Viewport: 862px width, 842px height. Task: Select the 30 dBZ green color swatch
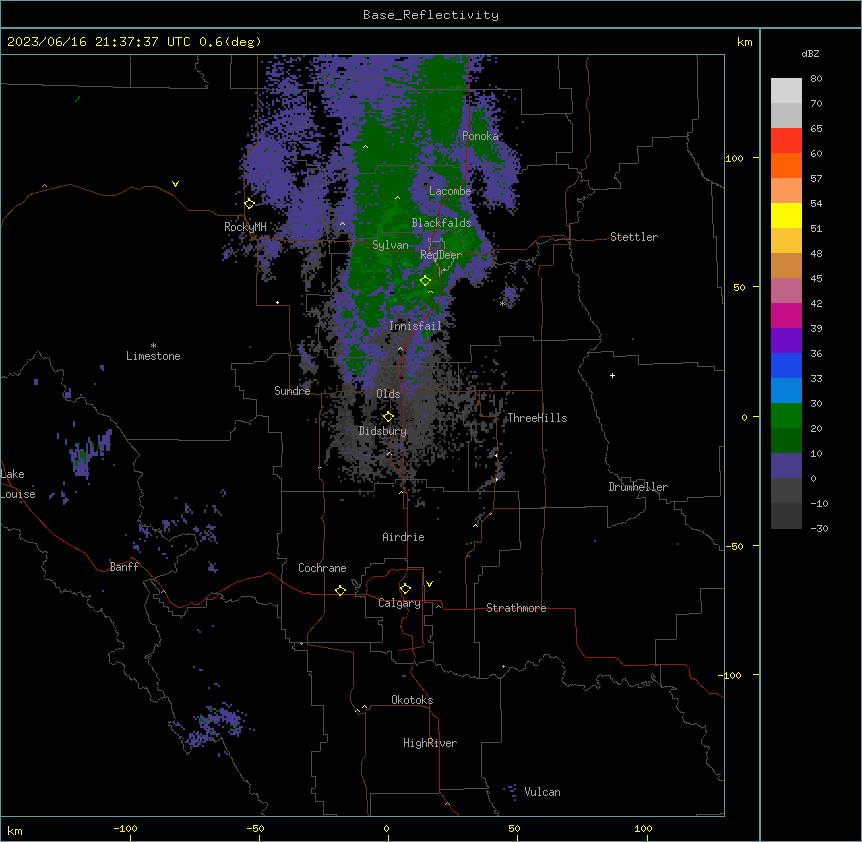(786, 416)
